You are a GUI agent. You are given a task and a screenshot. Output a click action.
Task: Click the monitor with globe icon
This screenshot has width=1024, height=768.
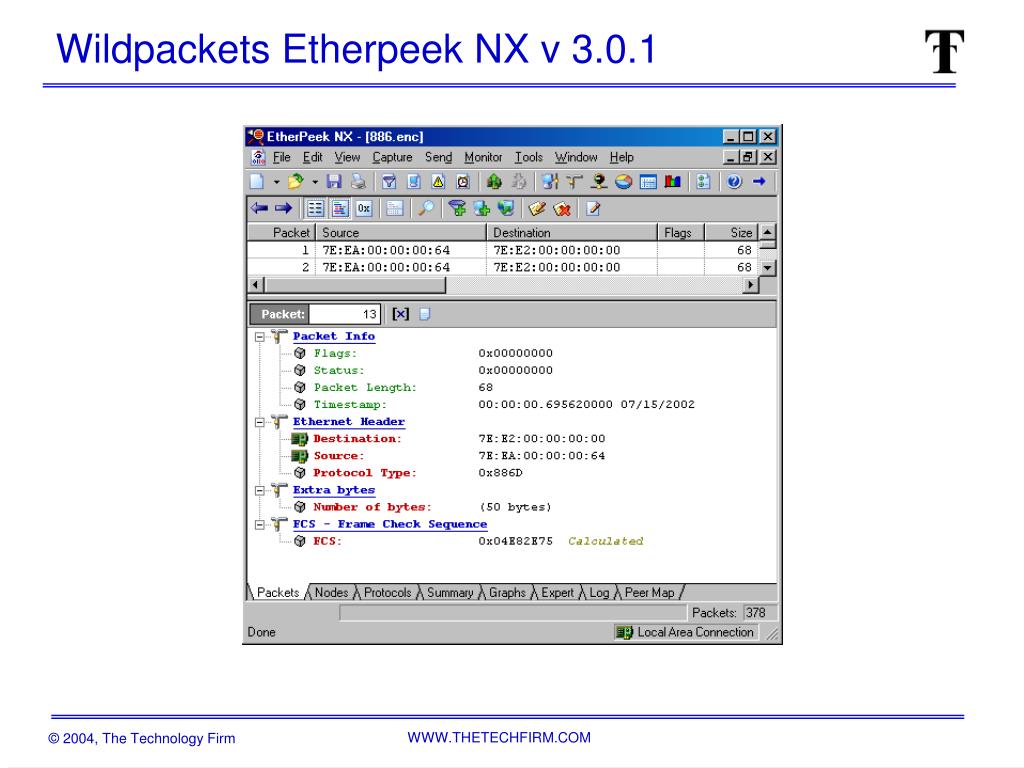pyautogui.click(x=506, y=208)
